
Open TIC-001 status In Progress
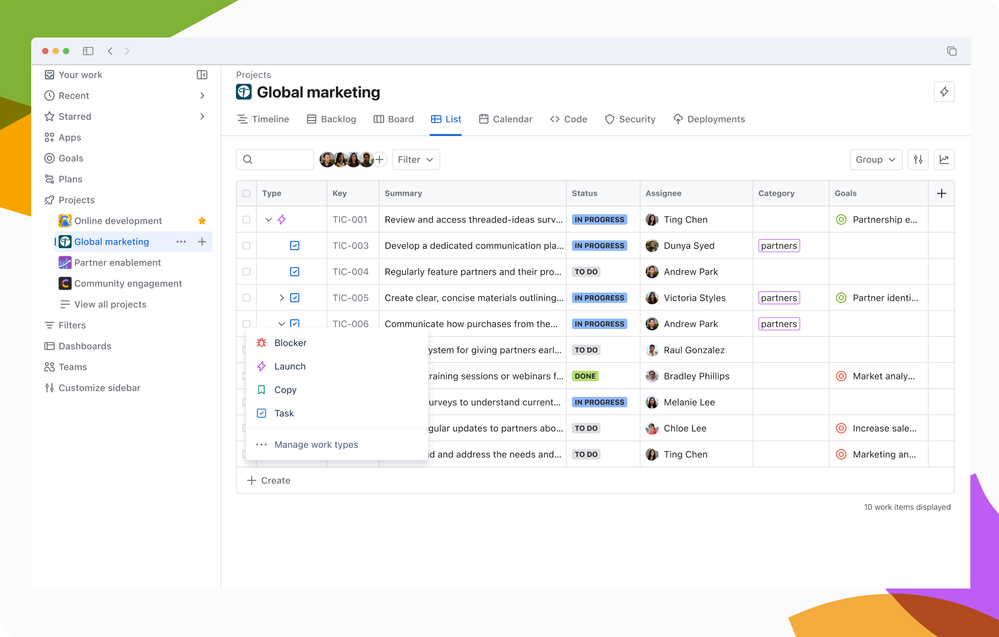pyautogui.click(x=599, y=219)
